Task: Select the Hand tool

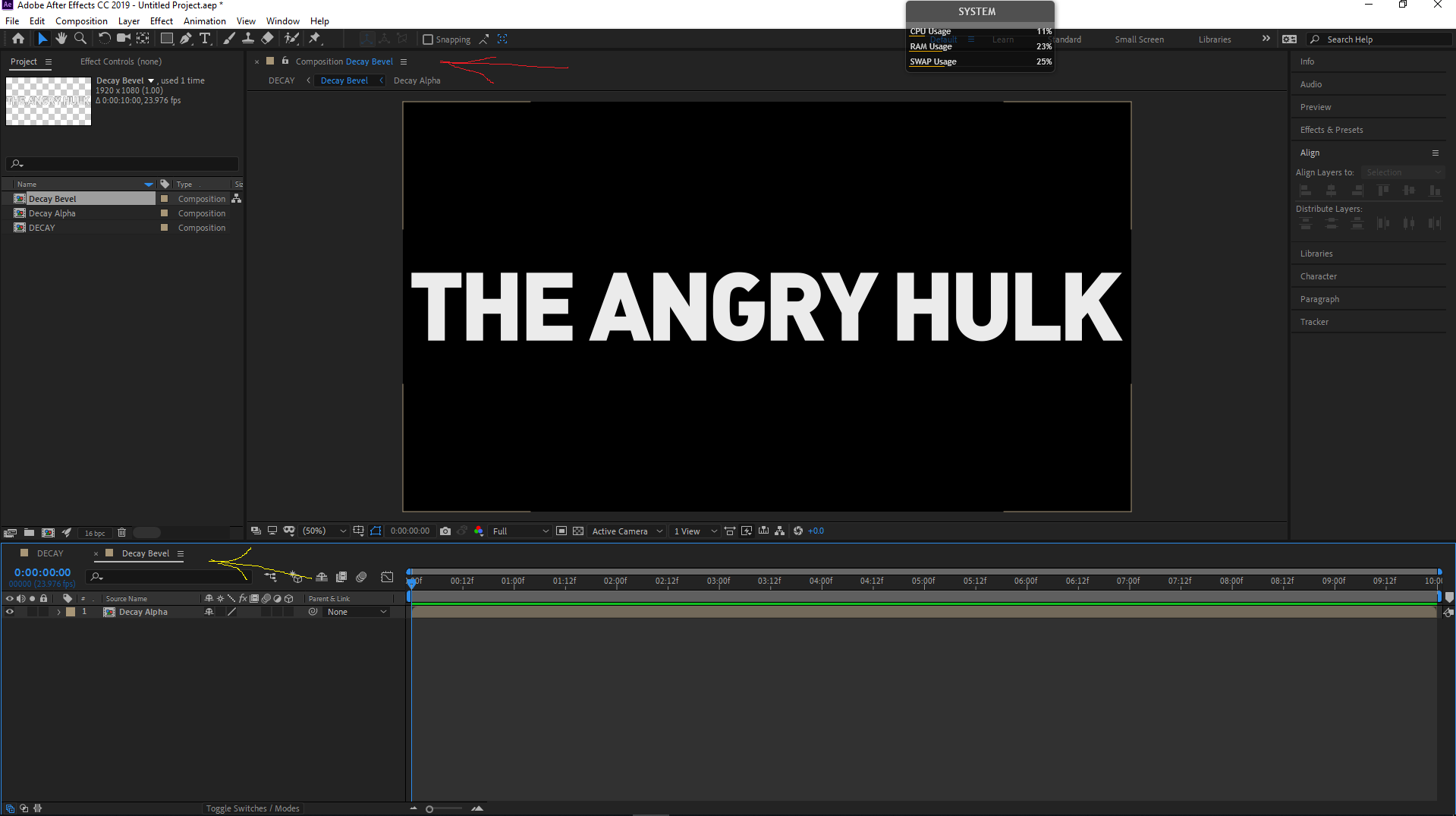Action: click(61, 39)
